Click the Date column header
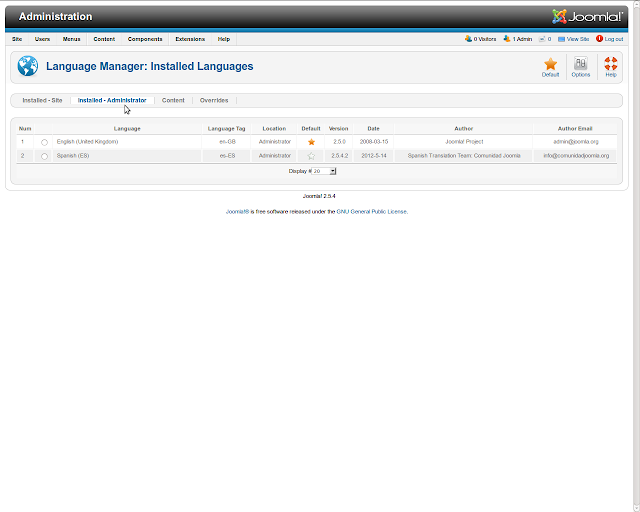 373,129
